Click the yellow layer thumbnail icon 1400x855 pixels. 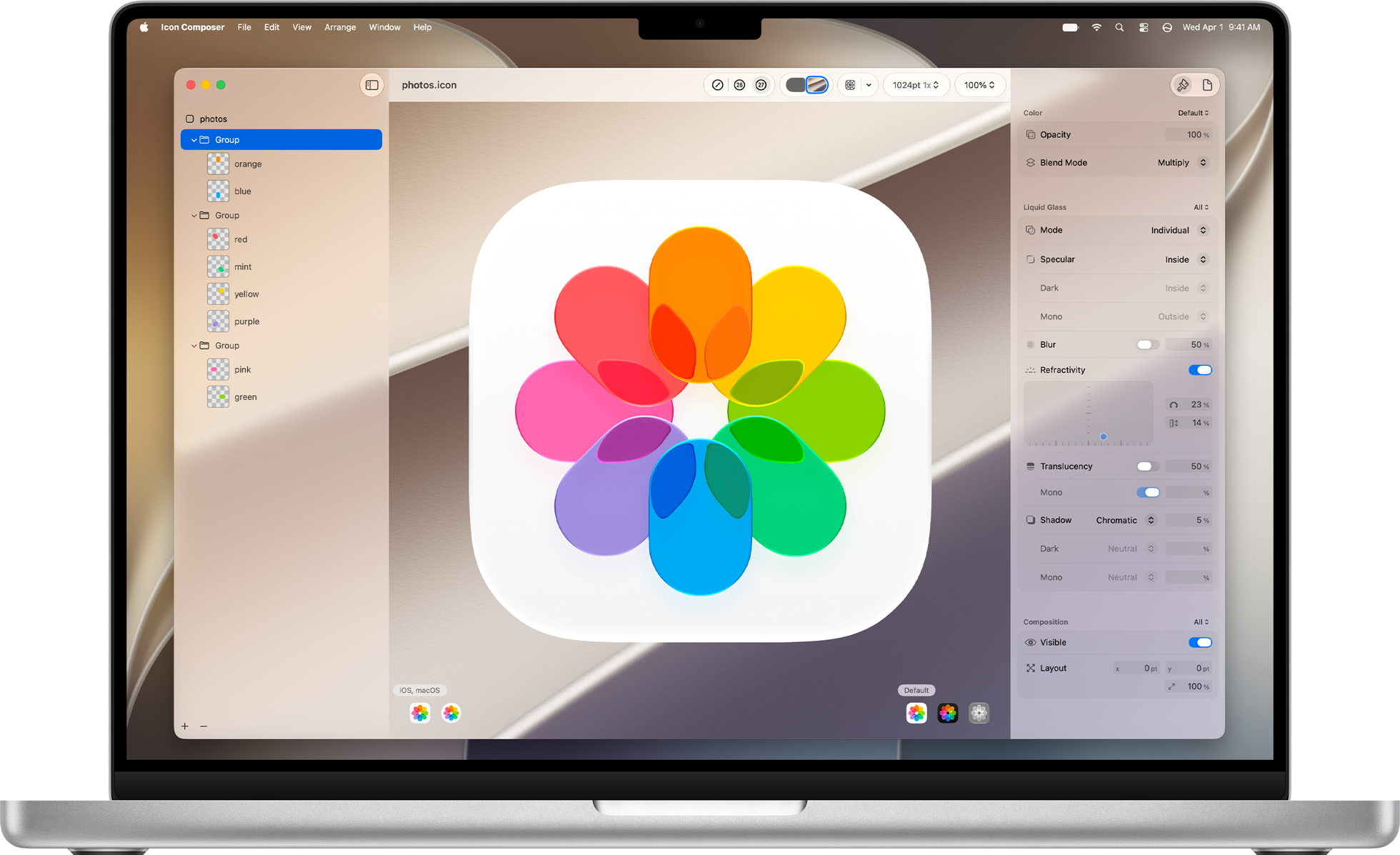click(218, 294)
